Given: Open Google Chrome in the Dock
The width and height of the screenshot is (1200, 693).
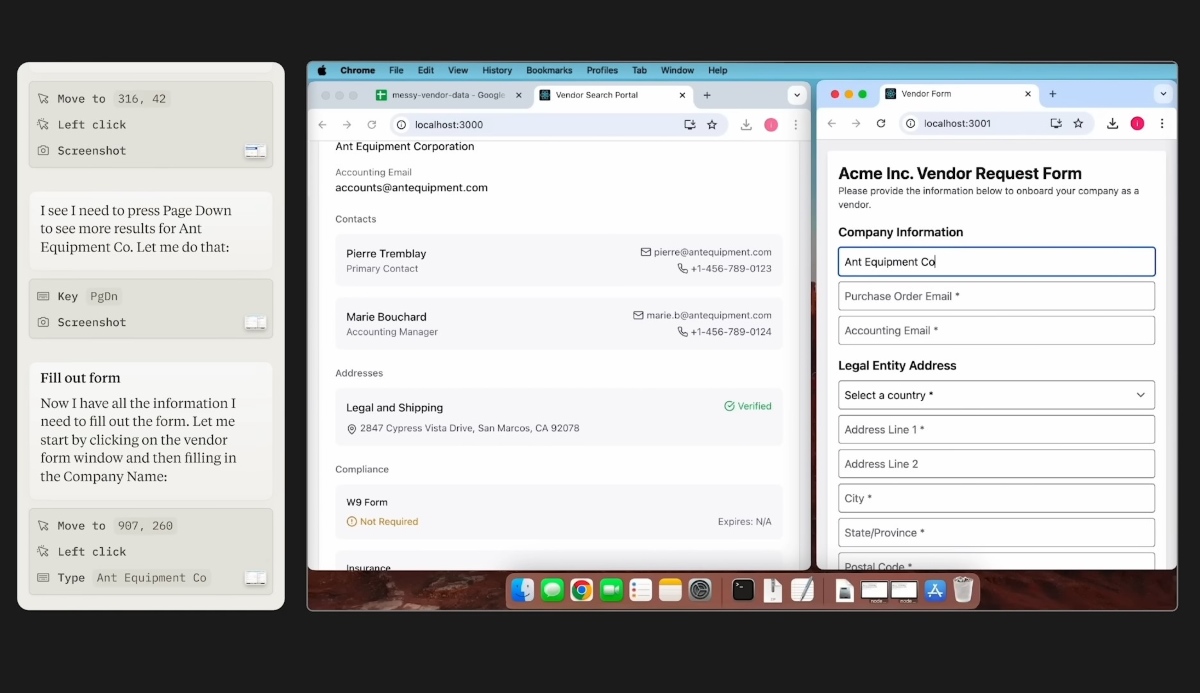Looking at the screenshot, I should pos(582,590).
